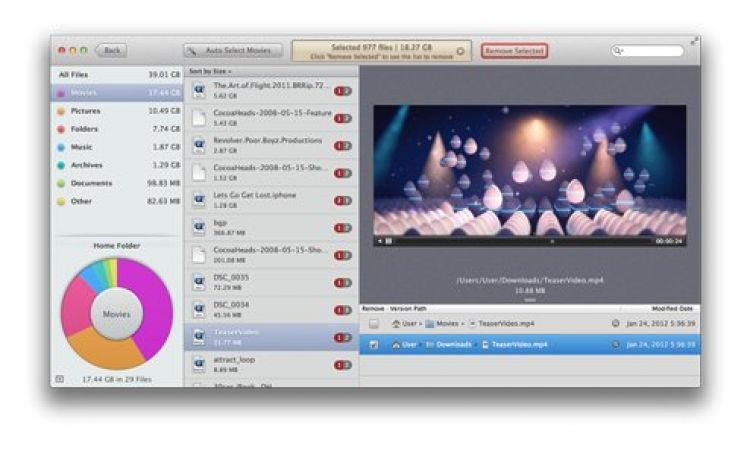Click file icon for The.Art.of.Flight
The height and width of the screenshot is (457, 750).
(199, 90)
